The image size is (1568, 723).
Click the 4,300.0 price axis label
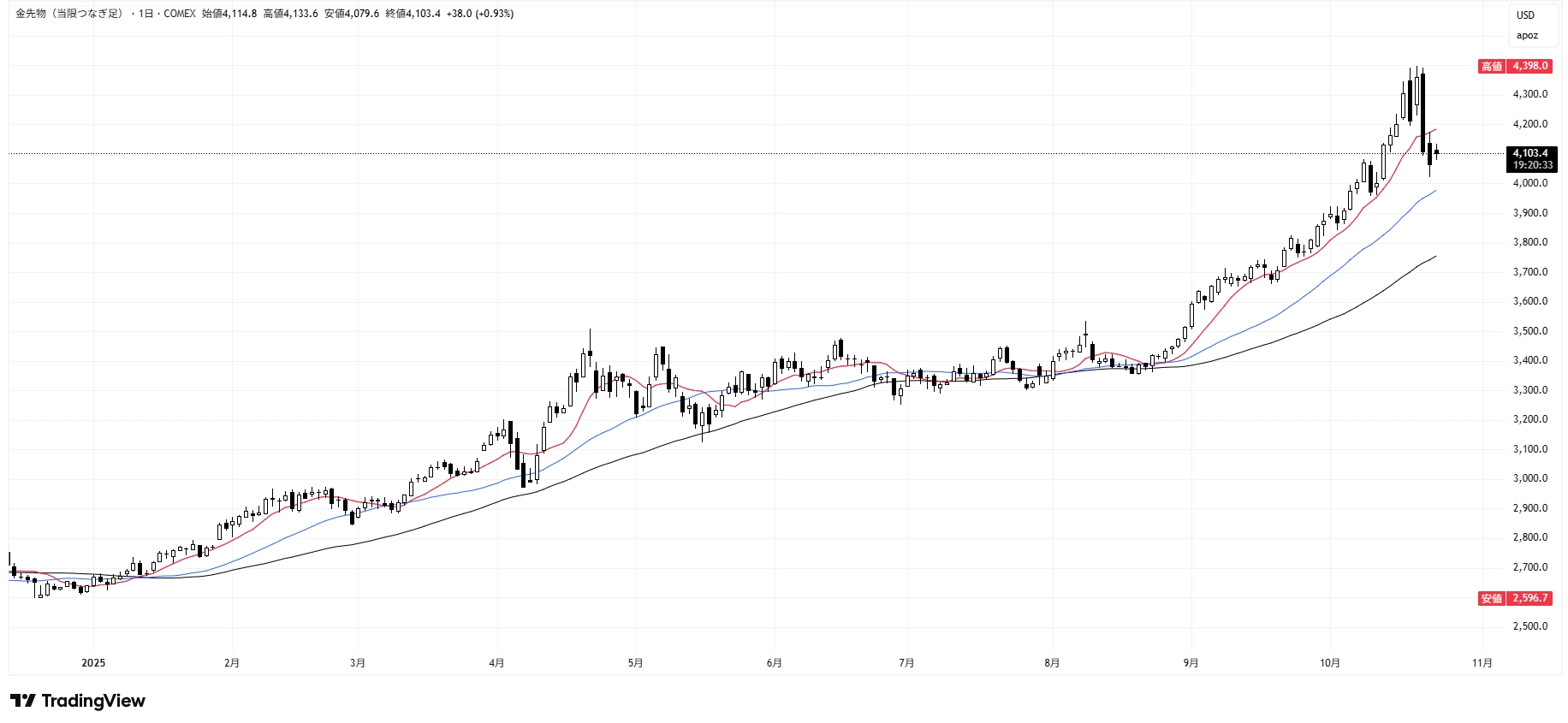1529,94
